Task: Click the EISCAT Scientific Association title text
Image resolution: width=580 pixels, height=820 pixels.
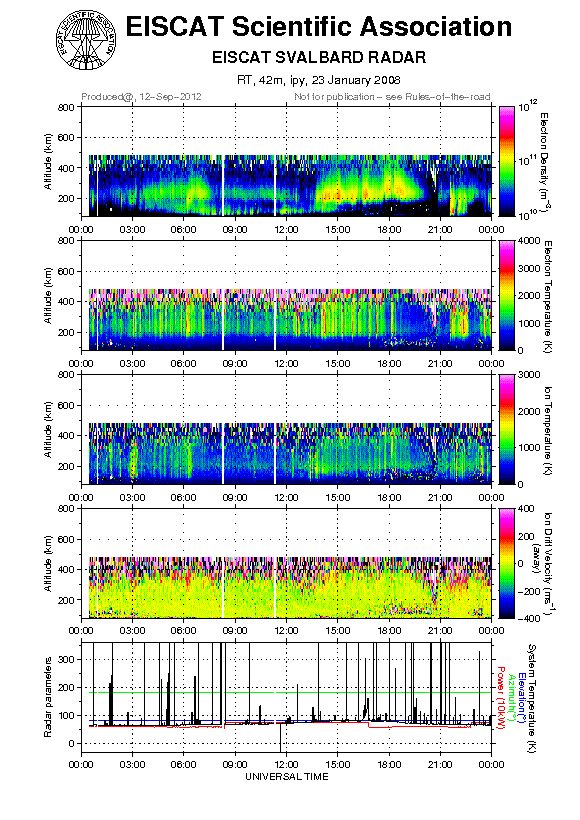Action: click(x=319, y=27)
